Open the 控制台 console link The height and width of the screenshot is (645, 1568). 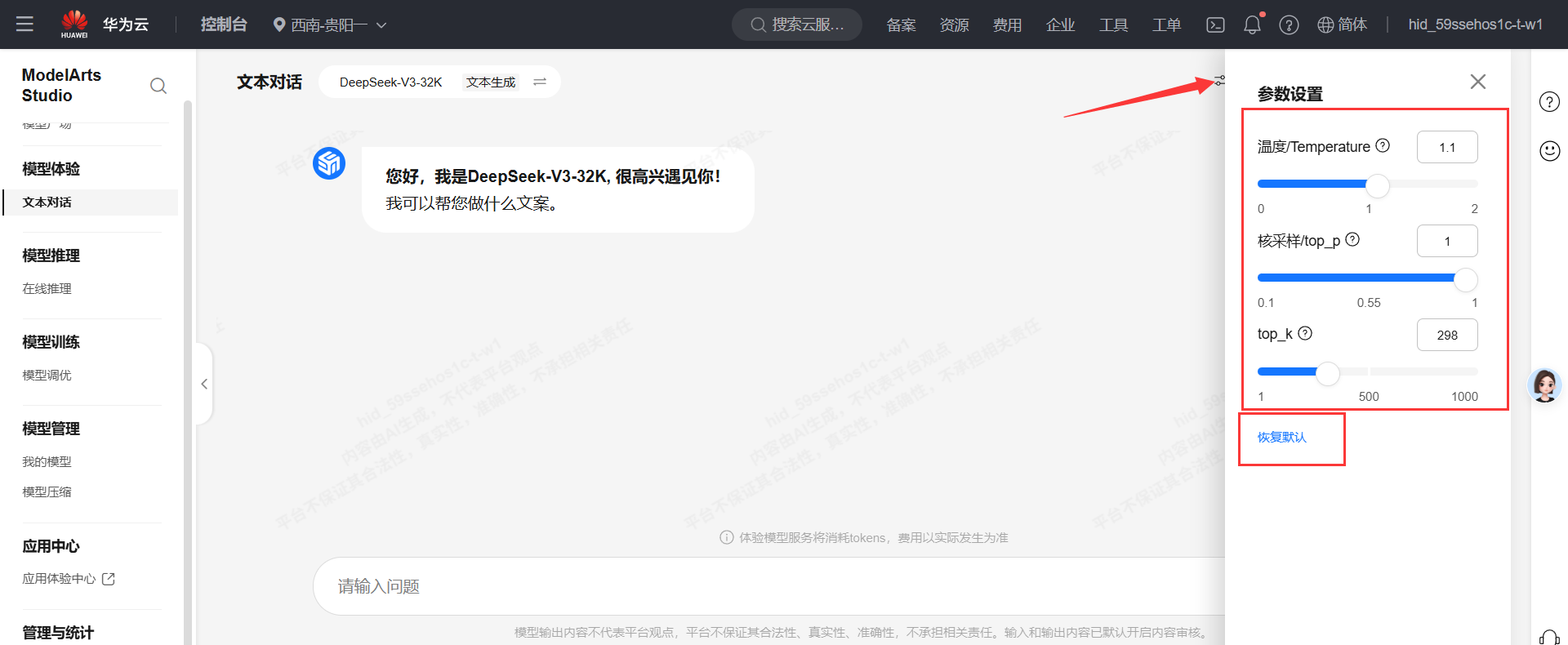pos(224,24)
